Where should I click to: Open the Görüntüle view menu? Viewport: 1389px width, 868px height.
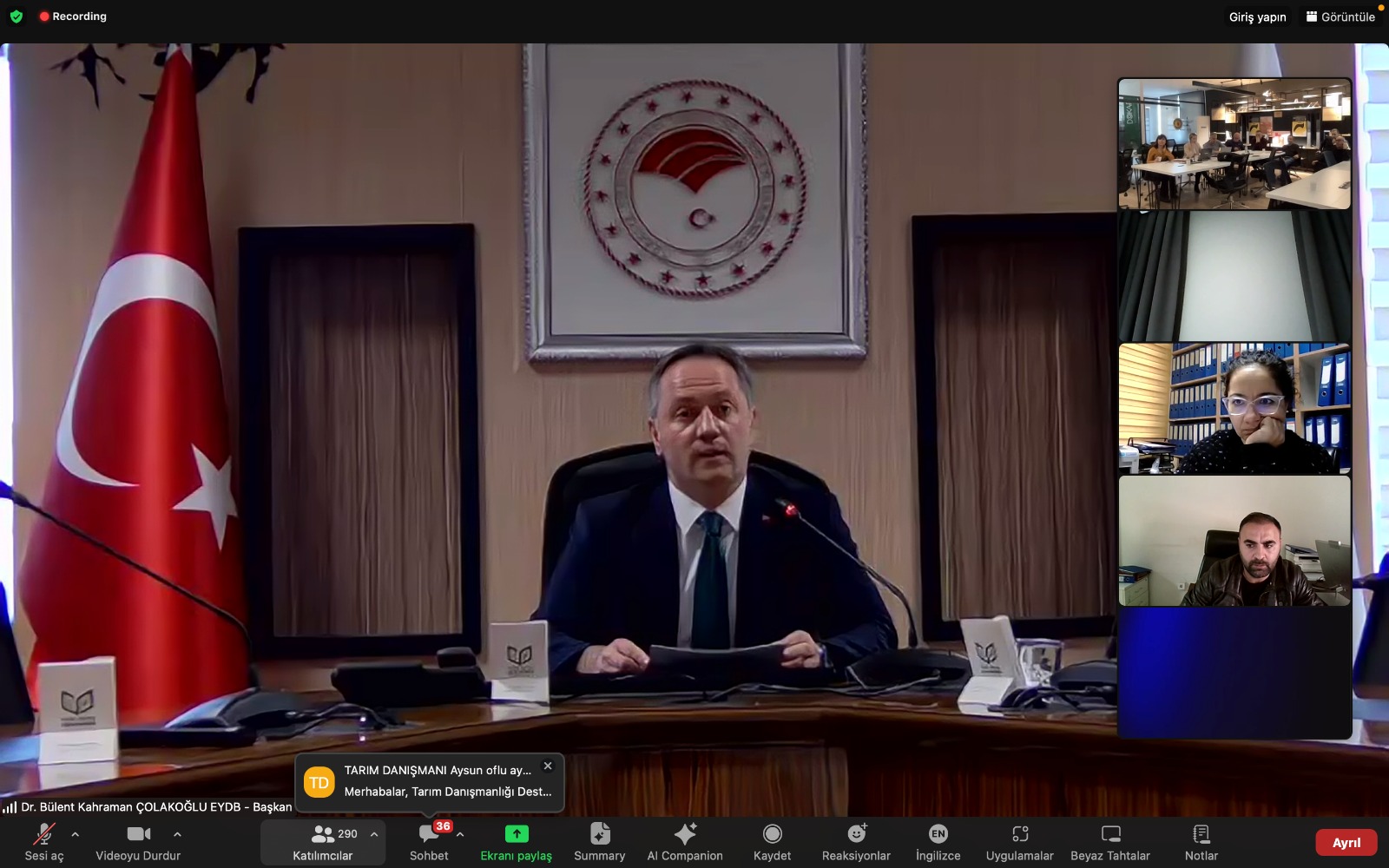click(x=1340, y=16)
